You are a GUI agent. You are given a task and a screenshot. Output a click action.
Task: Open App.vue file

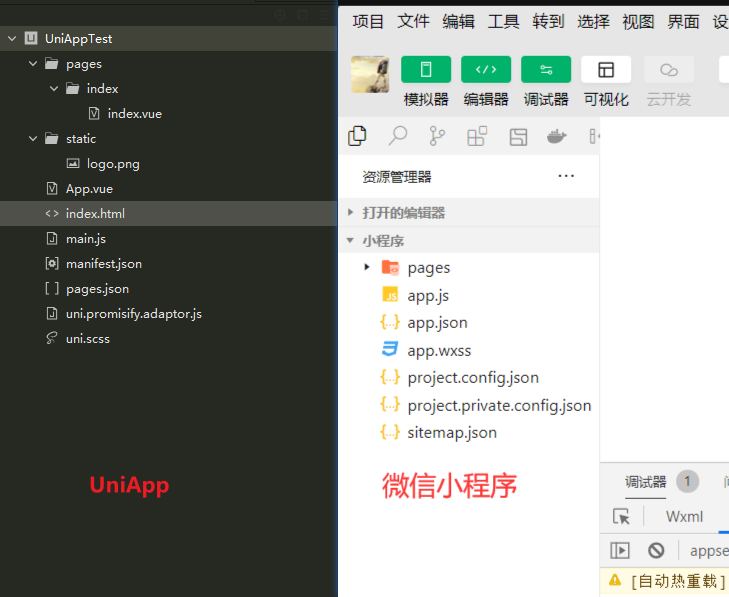(89, 189)
